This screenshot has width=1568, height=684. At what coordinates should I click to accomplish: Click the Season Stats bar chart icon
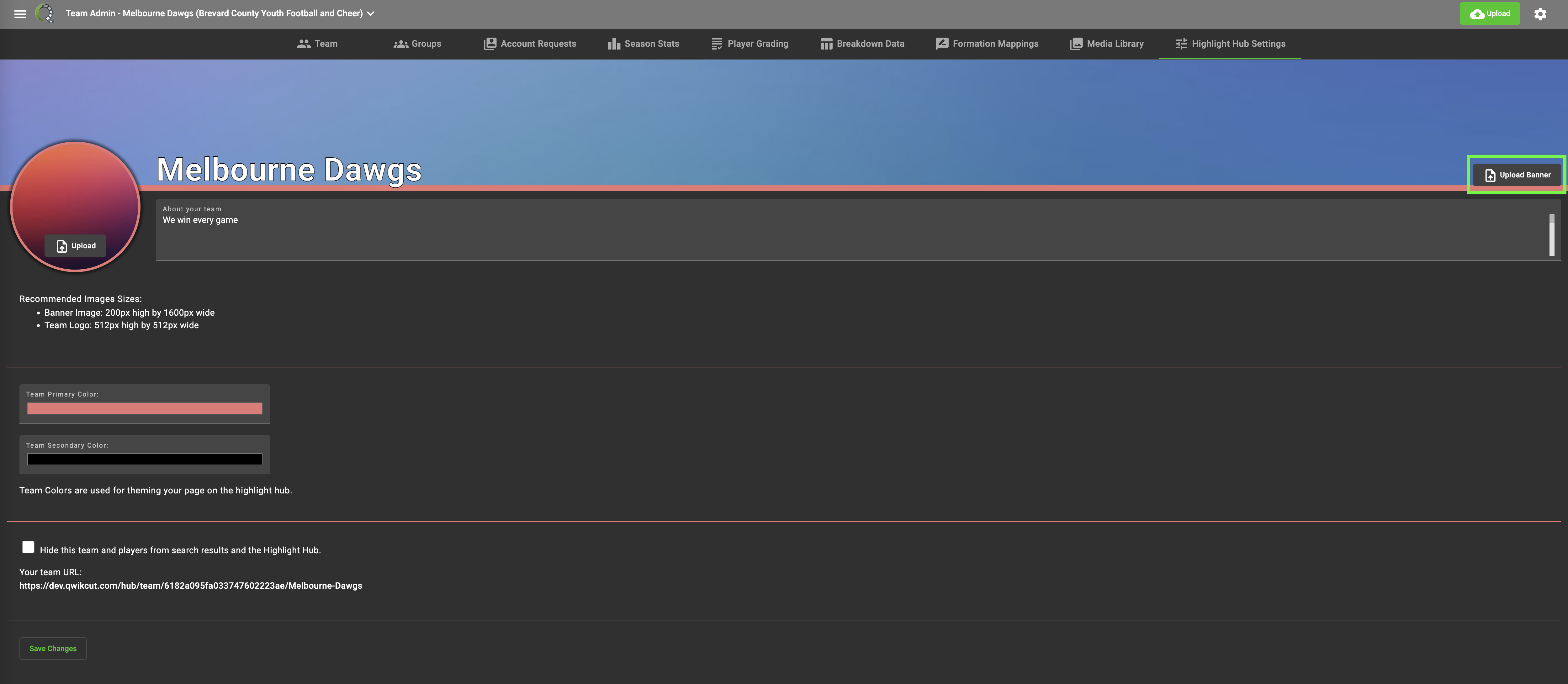[614, 44]
